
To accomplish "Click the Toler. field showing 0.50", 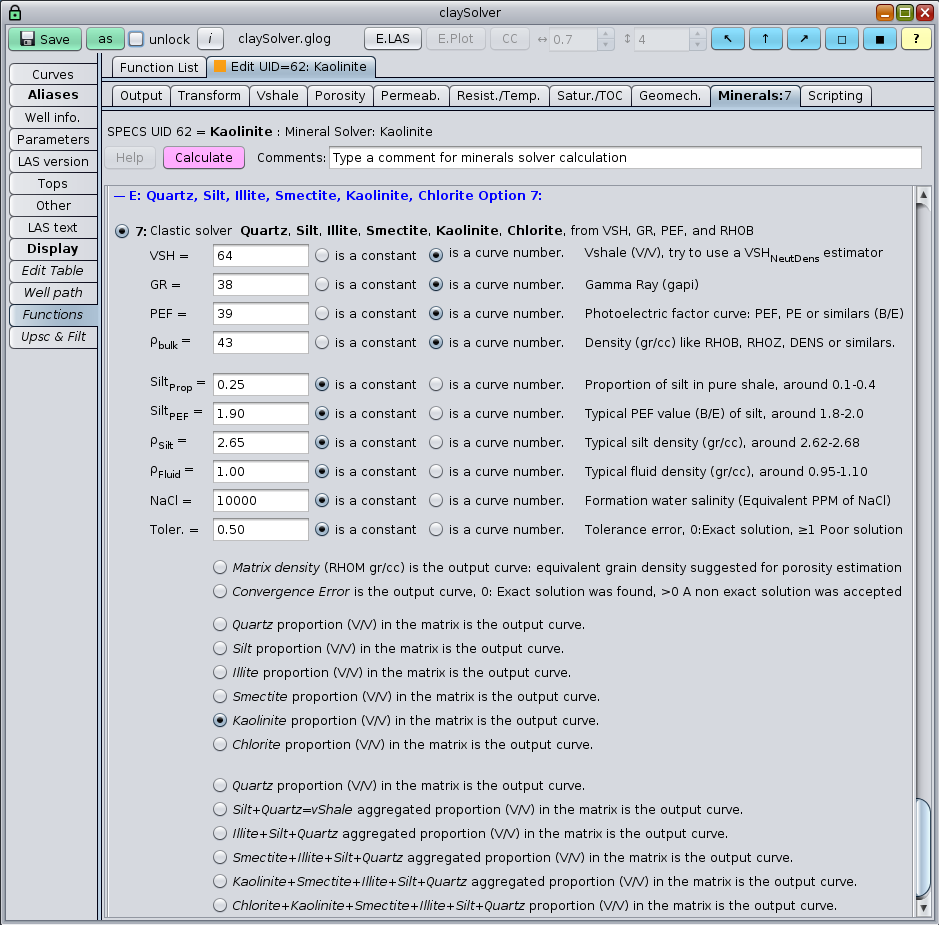I will coord(261,529).
